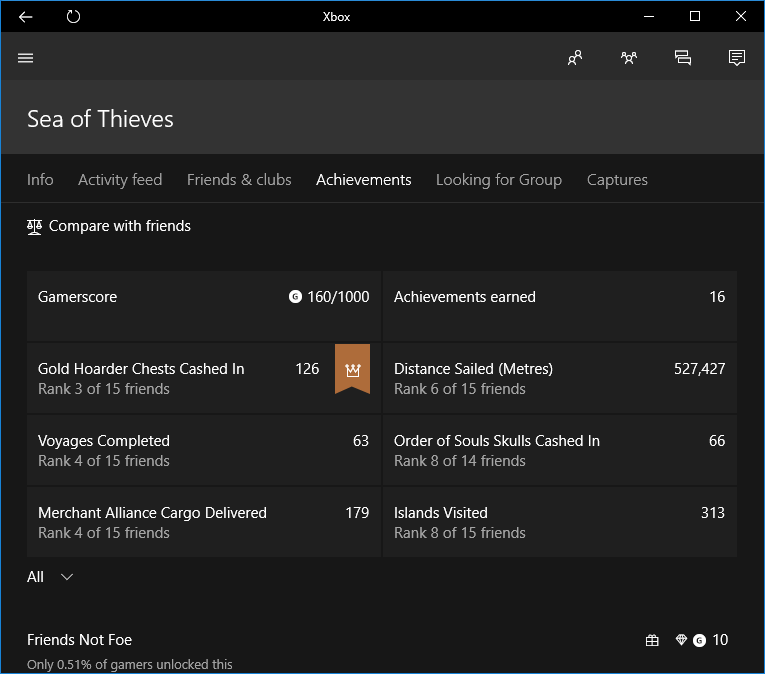
Task: Open the Friends & clubs tab
Action: tap(239, 180)
